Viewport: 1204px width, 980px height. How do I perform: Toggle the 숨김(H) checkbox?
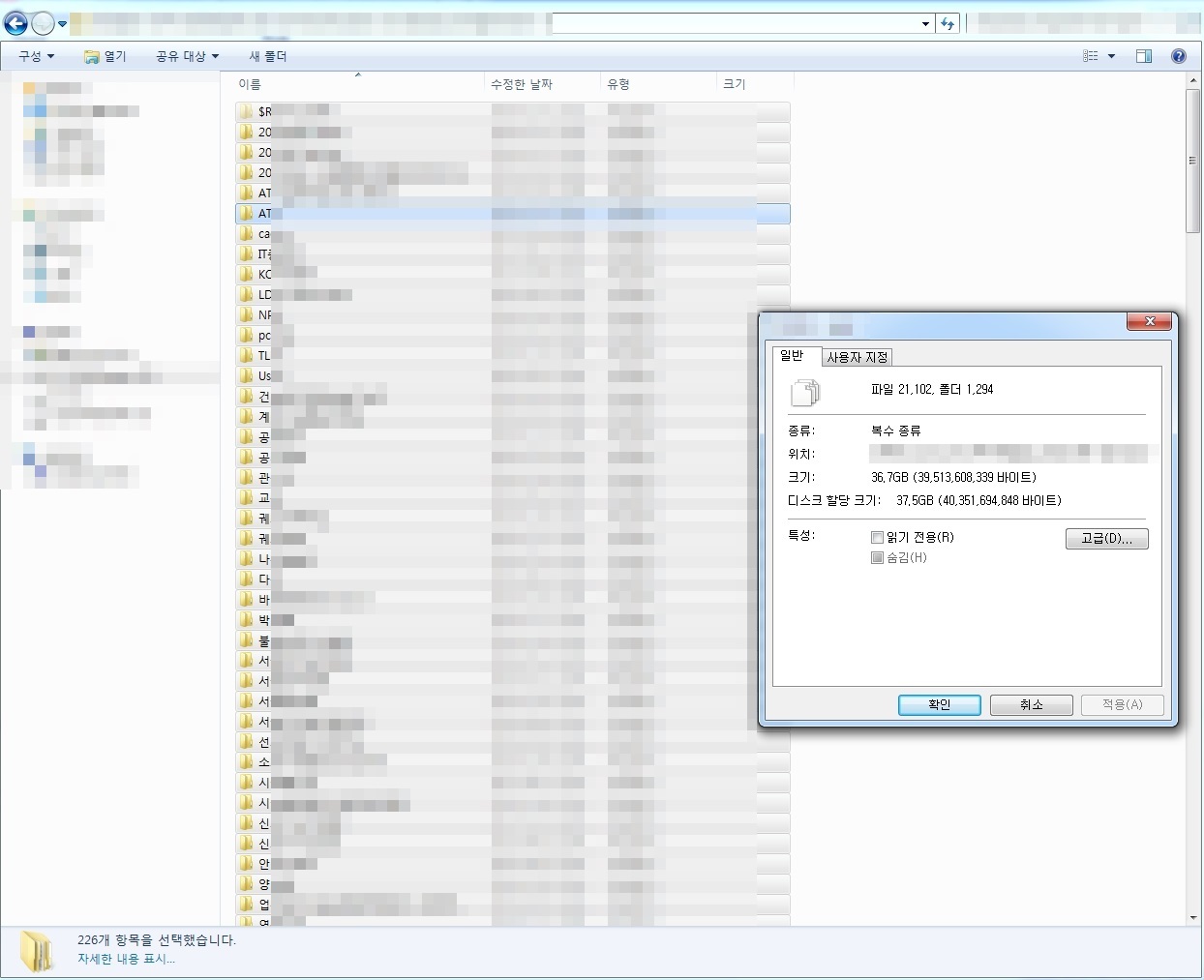point(877,557)
